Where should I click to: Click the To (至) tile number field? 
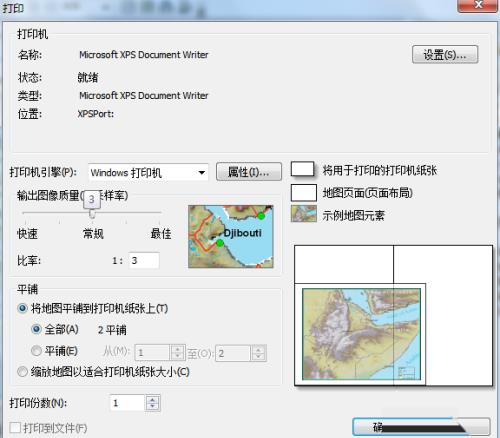click(233, 353)
